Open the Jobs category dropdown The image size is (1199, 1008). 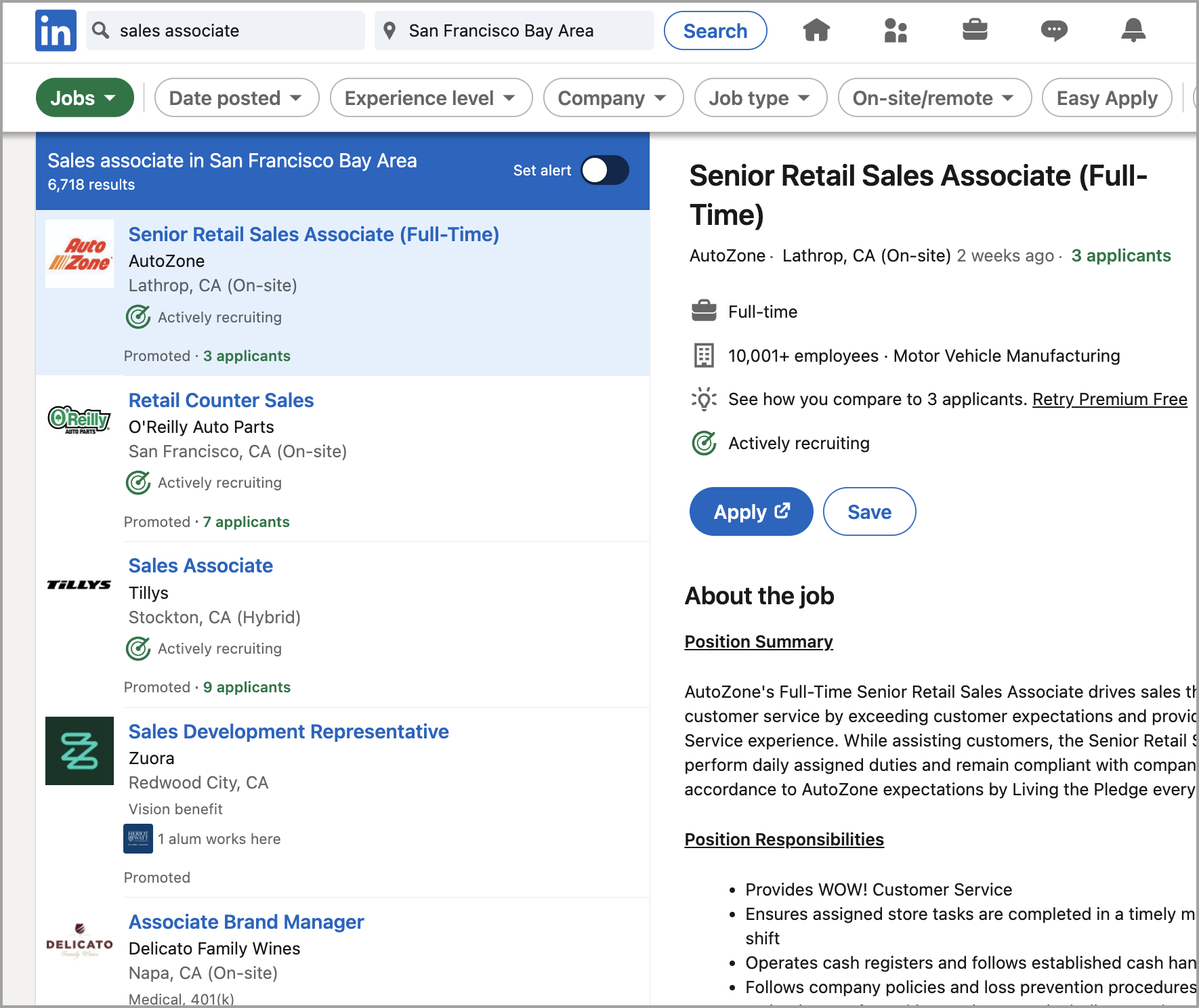tap(84, 98)
